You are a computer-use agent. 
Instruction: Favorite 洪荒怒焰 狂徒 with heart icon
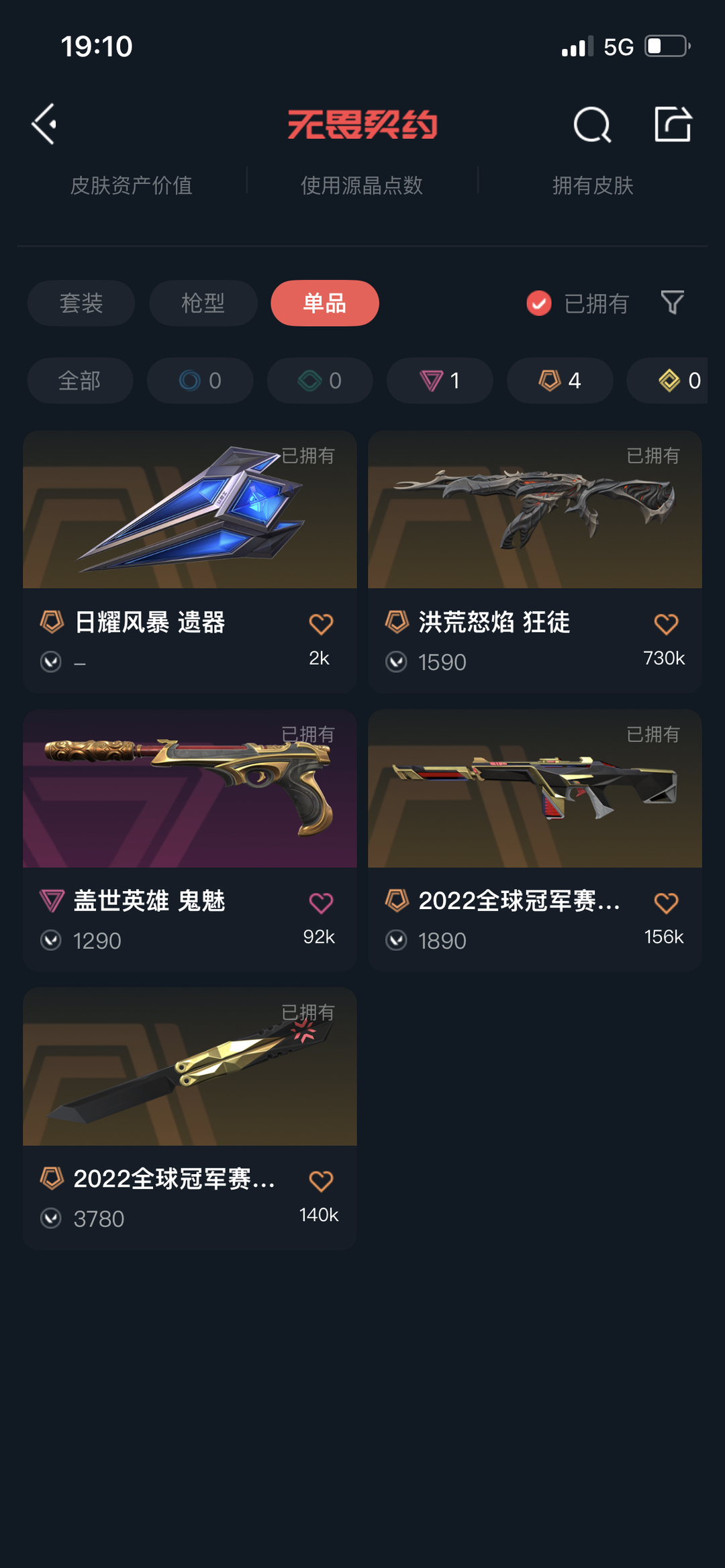[x=666, y=625]
